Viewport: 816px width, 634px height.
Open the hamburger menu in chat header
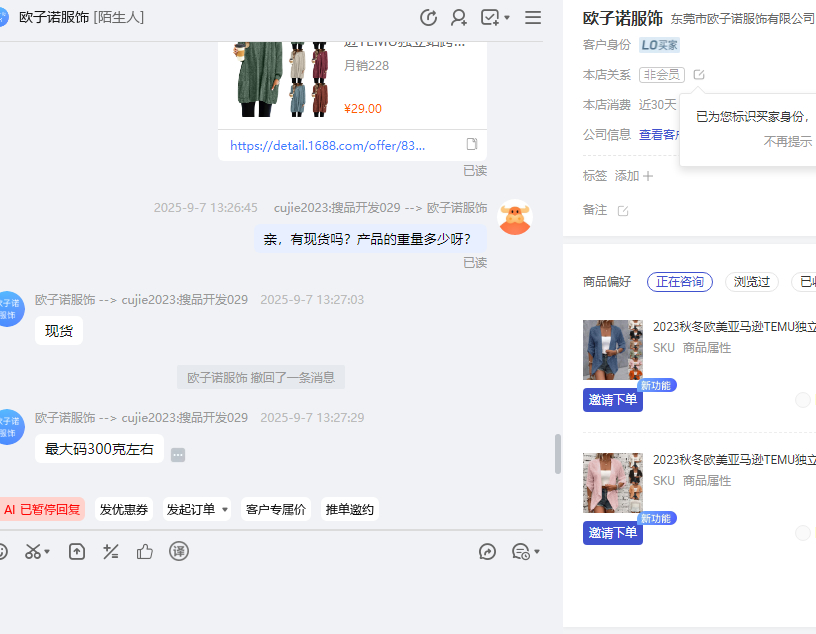pyautogui.click(x=533, y=17)
